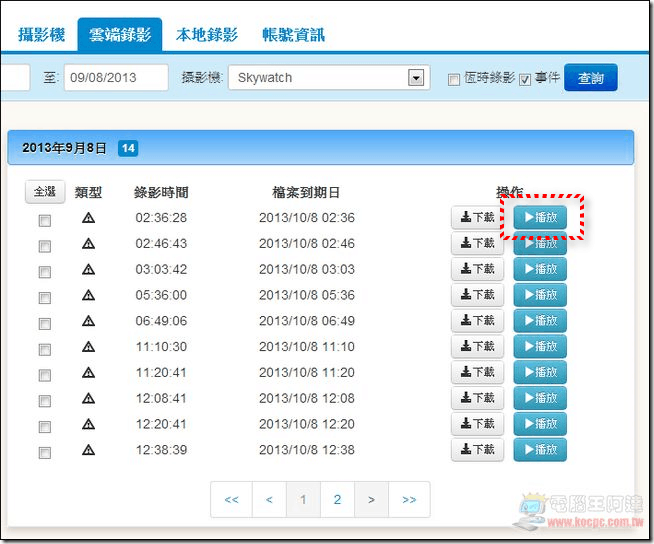Click the 全選 select-all button
This screenshot has width=654, height=544.
45,191
